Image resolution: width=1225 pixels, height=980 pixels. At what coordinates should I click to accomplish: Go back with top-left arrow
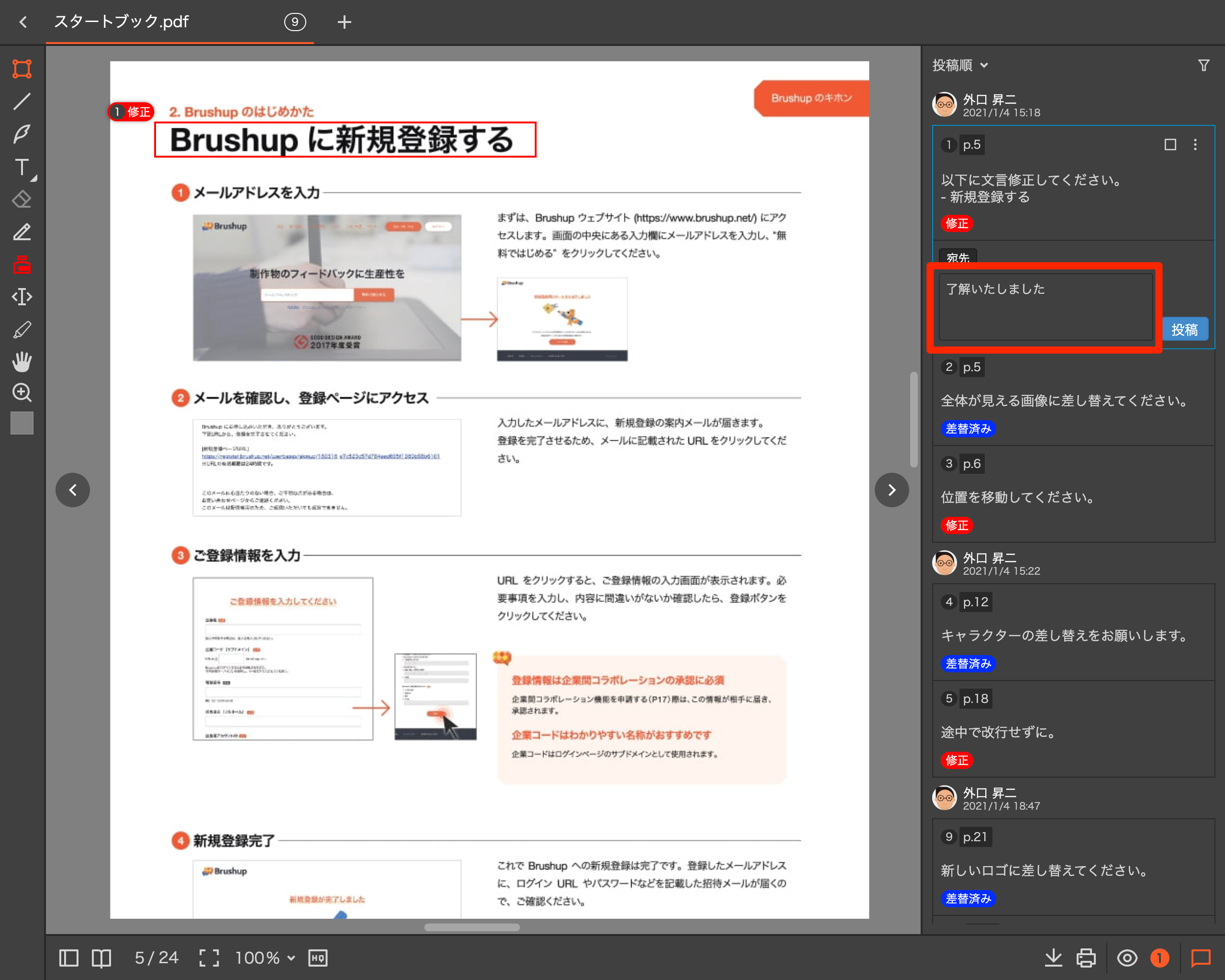[22, 22]
